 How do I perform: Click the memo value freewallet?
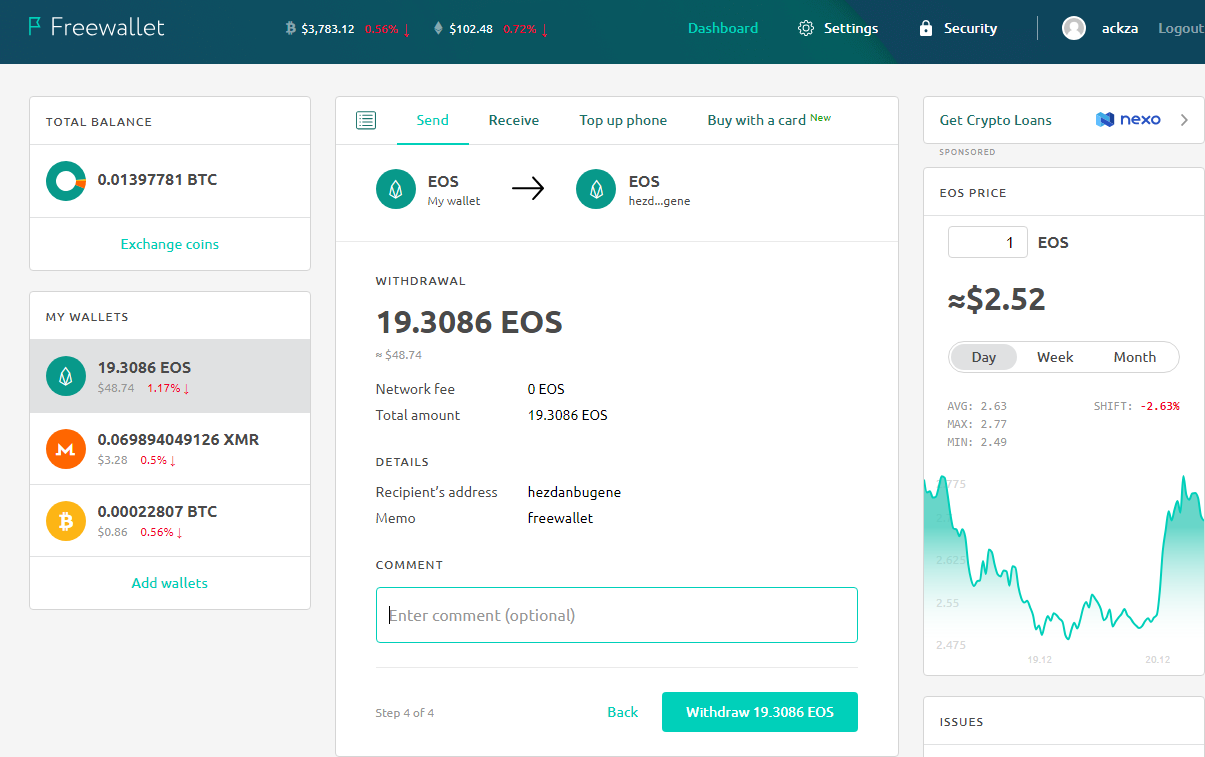click(x=560, y=518)
